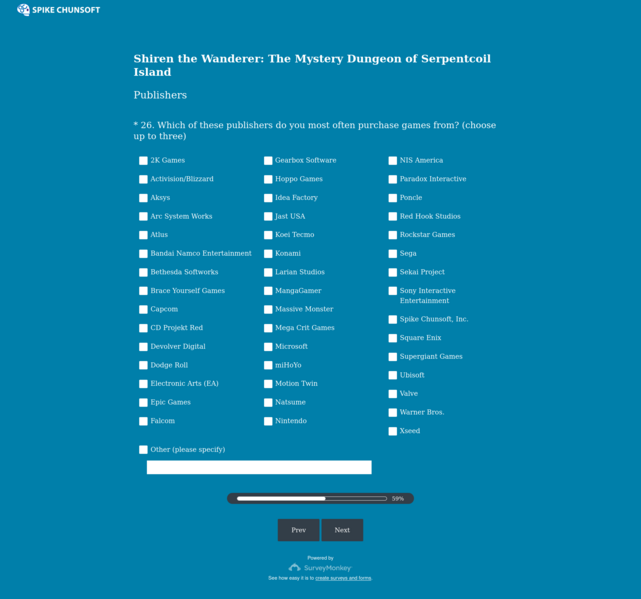Tick the miHoYo checkbox
The width and height of the screenshot is (641, 599).
coord(268,365)
